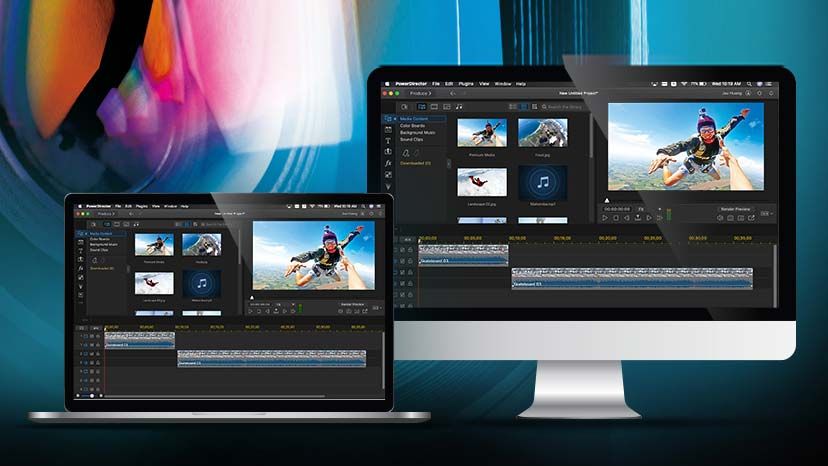This screenshot has height=466, width=828.
Task: Open fx Effect Room icon on iMac
Action: [388, 163]
